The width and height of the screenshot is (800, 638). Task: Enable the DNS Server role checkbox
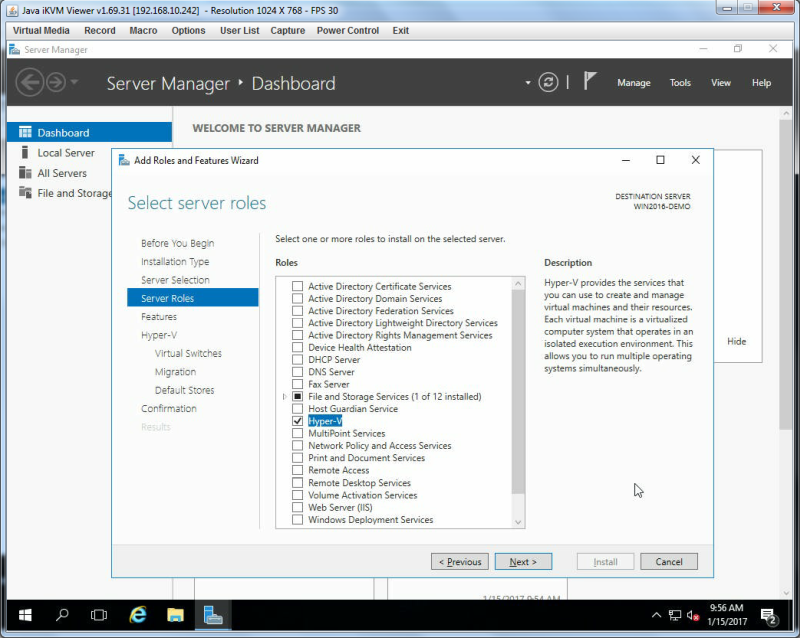coord(297,372)
